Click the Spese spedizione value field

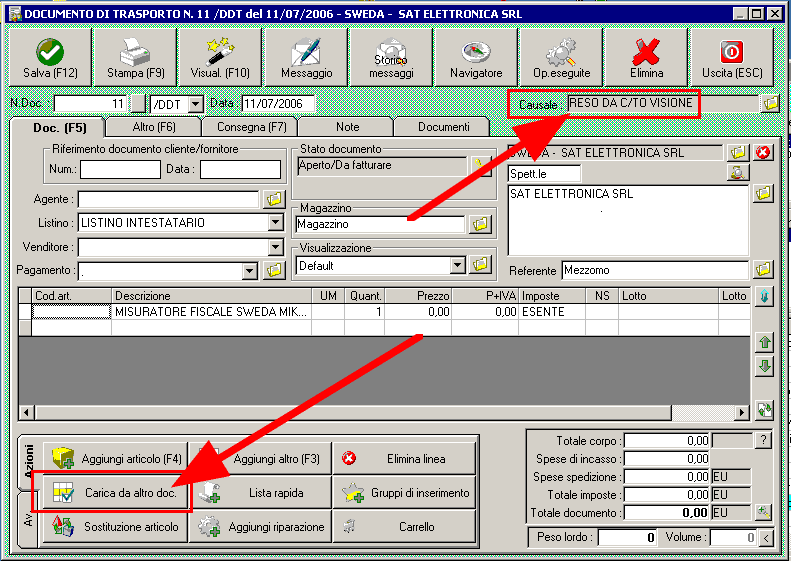click(667, 477)
